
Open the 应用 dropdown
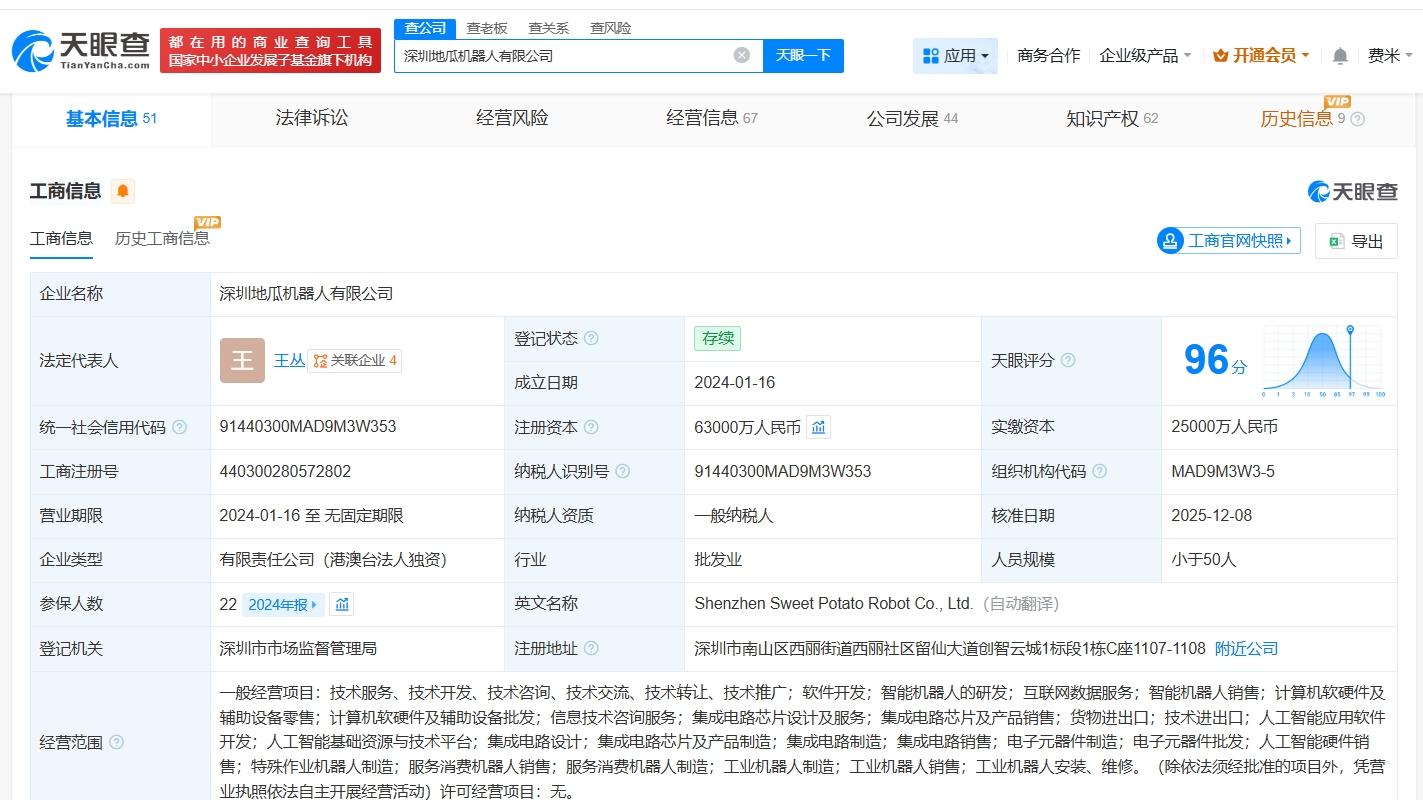[955, 56]
